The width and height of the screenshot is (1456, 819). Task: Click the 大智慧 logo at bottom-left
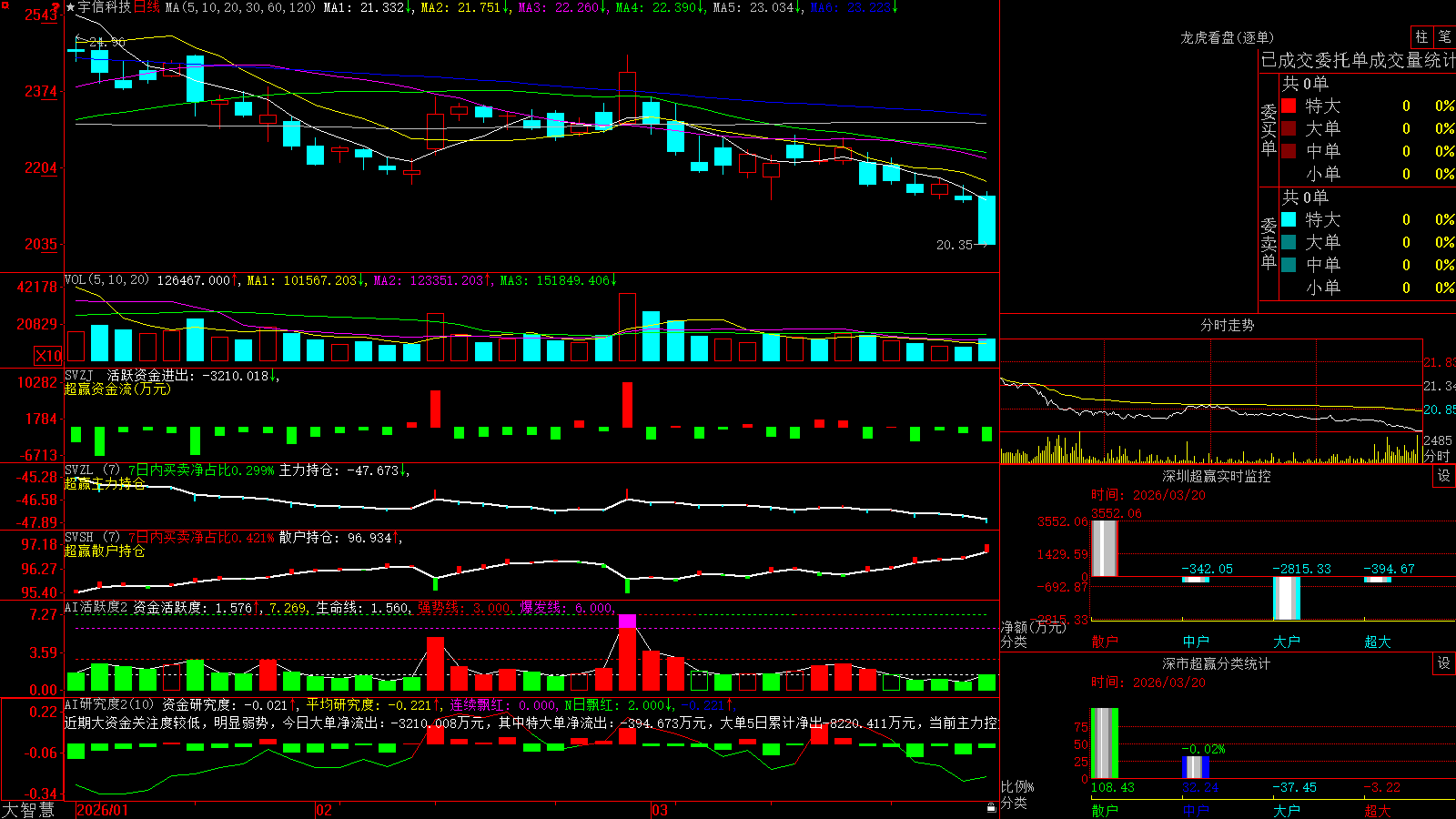click(28, 810)
